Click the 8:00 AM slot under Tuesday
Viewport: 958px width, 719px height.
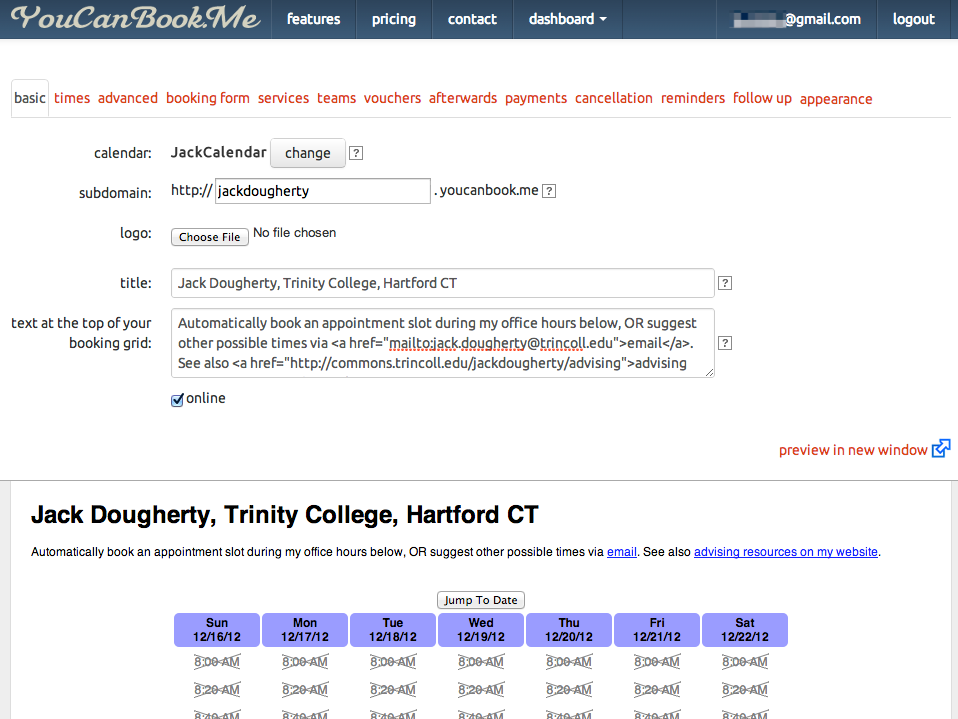393,662
